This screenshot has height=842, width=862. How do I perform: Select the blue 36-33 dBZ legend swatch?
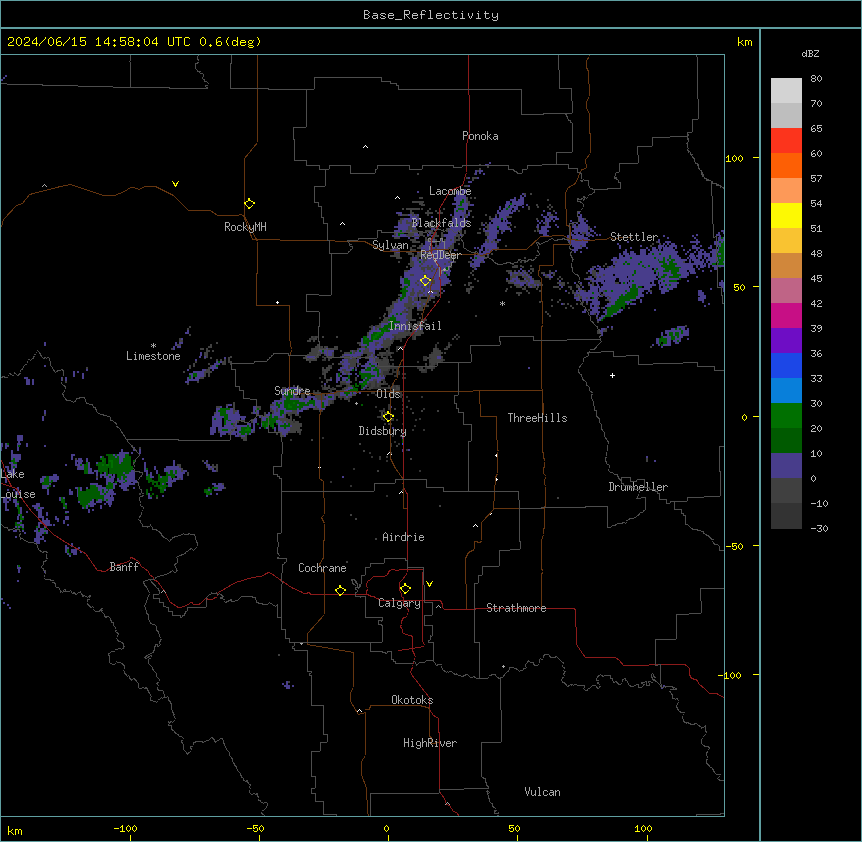click(786, 365)
